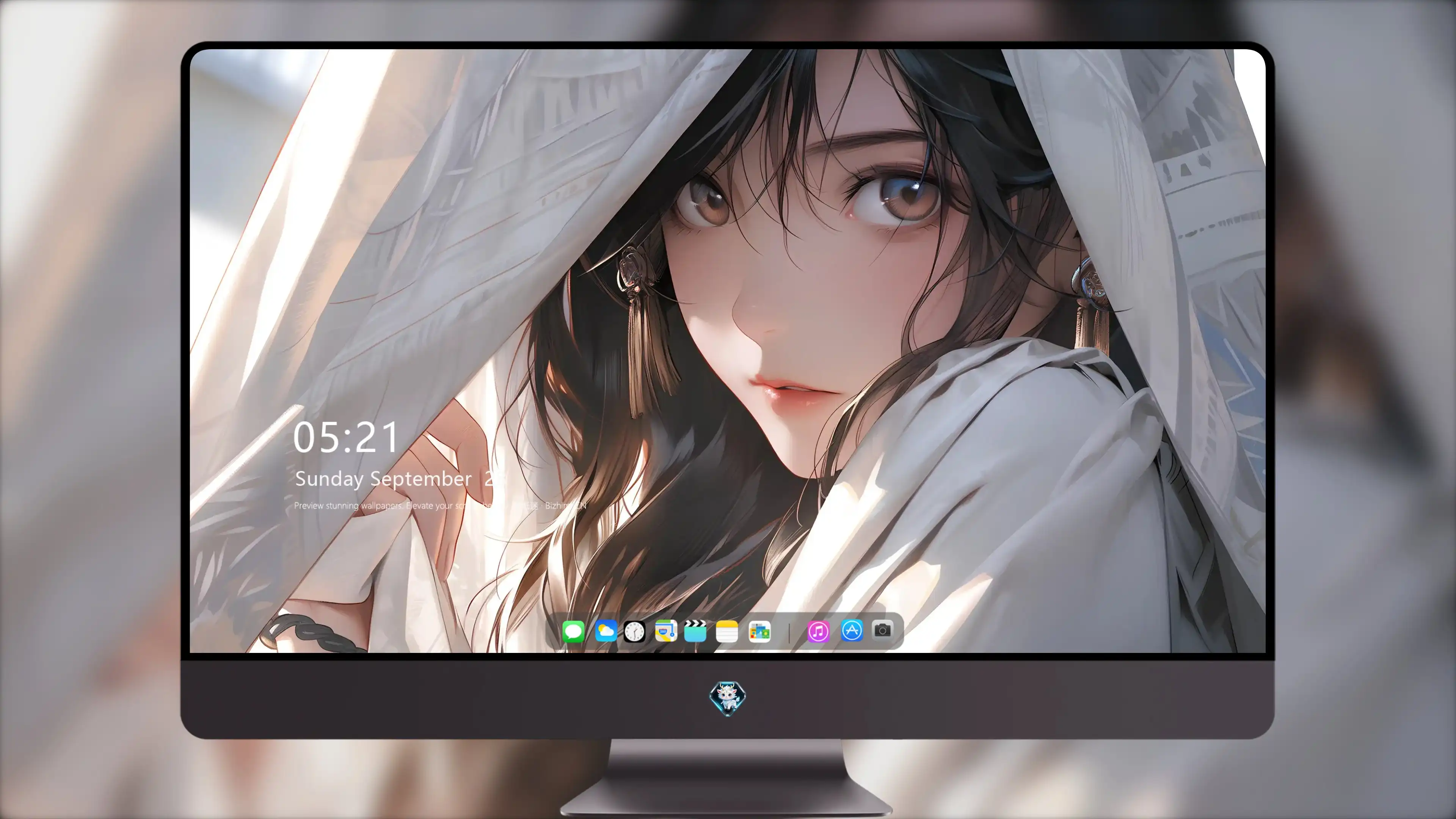
Task: Open the Photos collage app icon
Action: click(759, 631)
